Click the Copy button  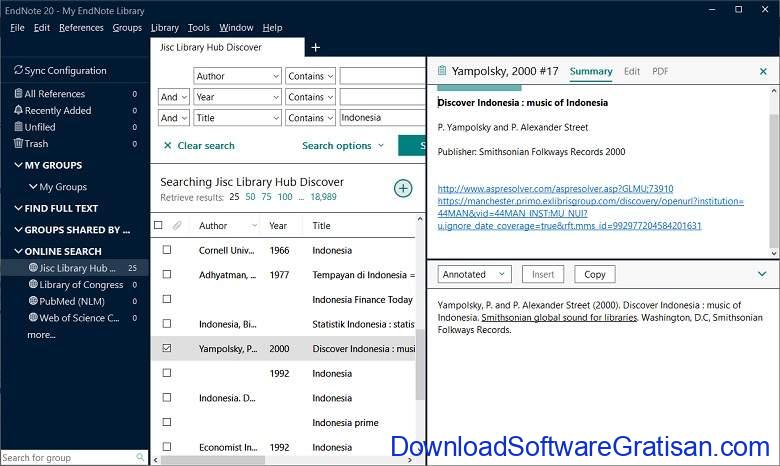[x=594, y=274]
